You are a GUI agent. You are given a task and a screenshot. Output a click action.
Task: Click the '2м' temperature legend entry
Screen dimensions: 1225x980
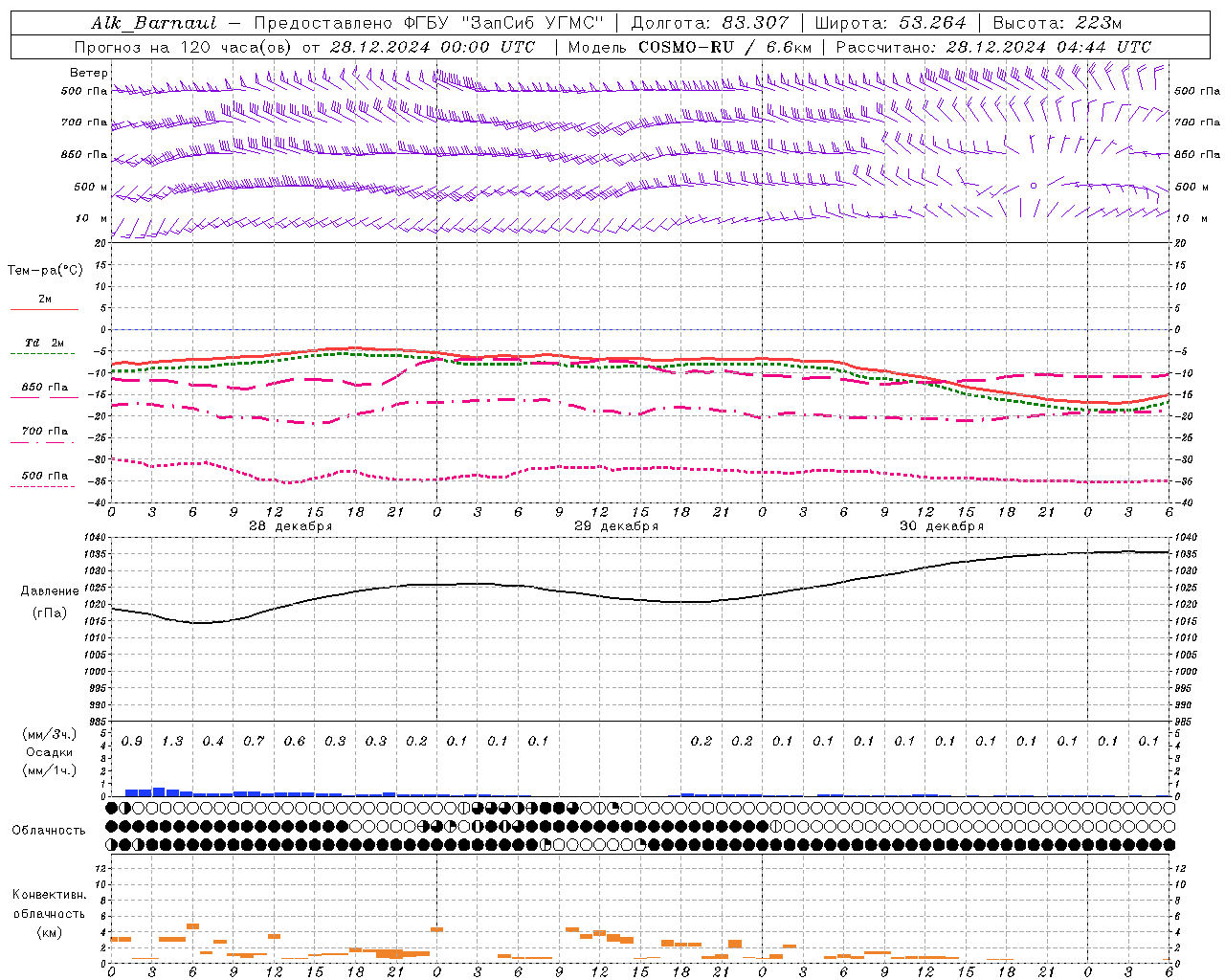(45, 300)
